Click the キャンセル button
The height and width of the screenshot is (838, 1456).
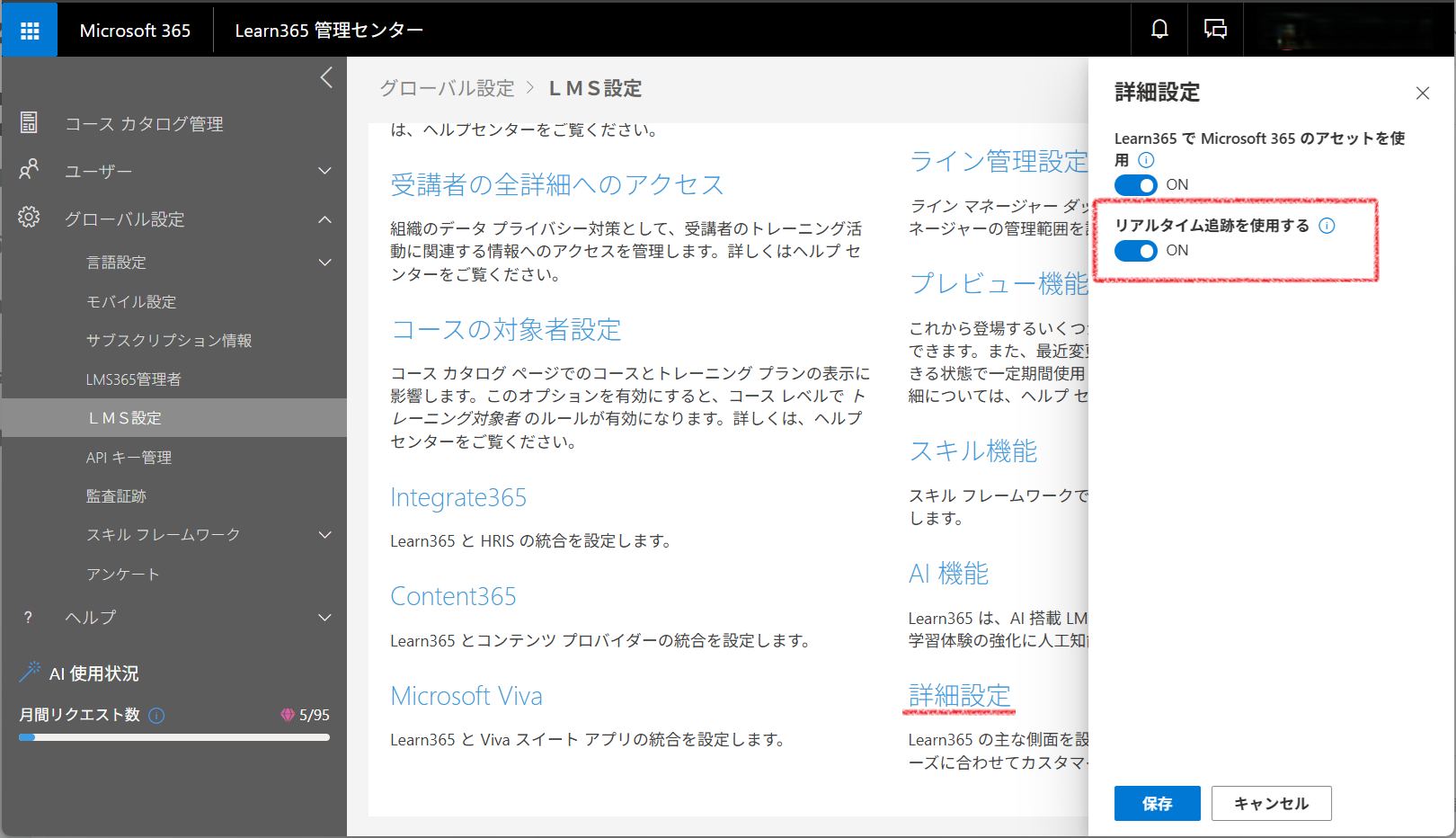[x=1272, y=804]
